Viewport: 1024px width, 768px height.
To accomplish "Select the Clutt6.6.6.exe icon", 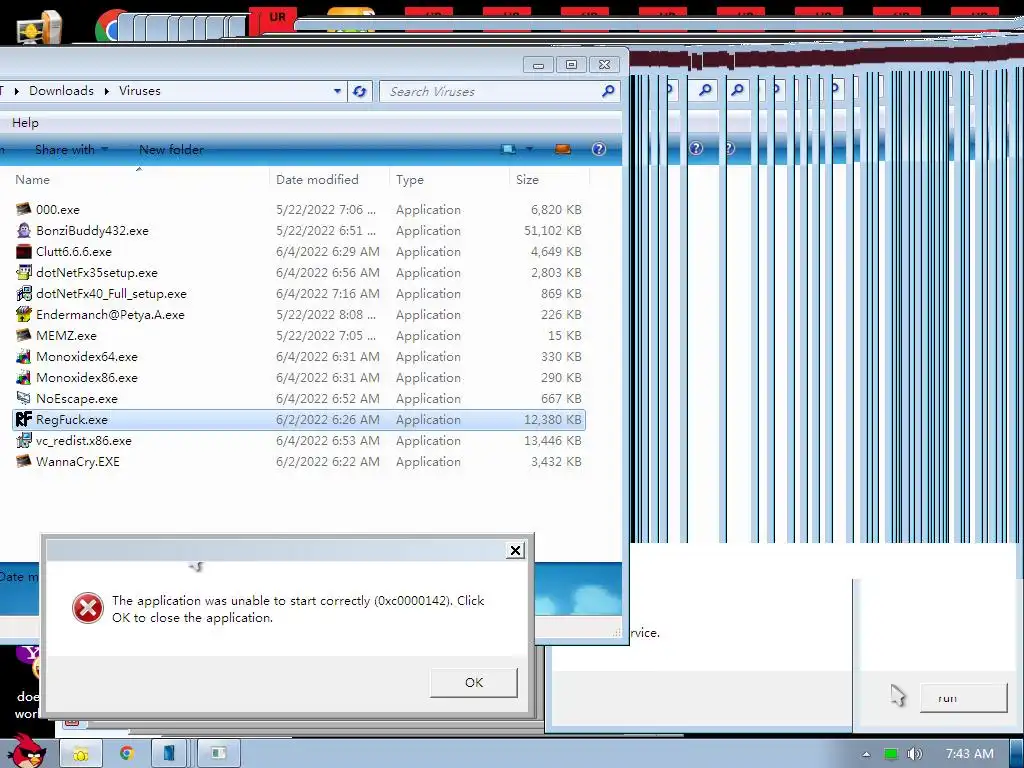I will 24,251.
